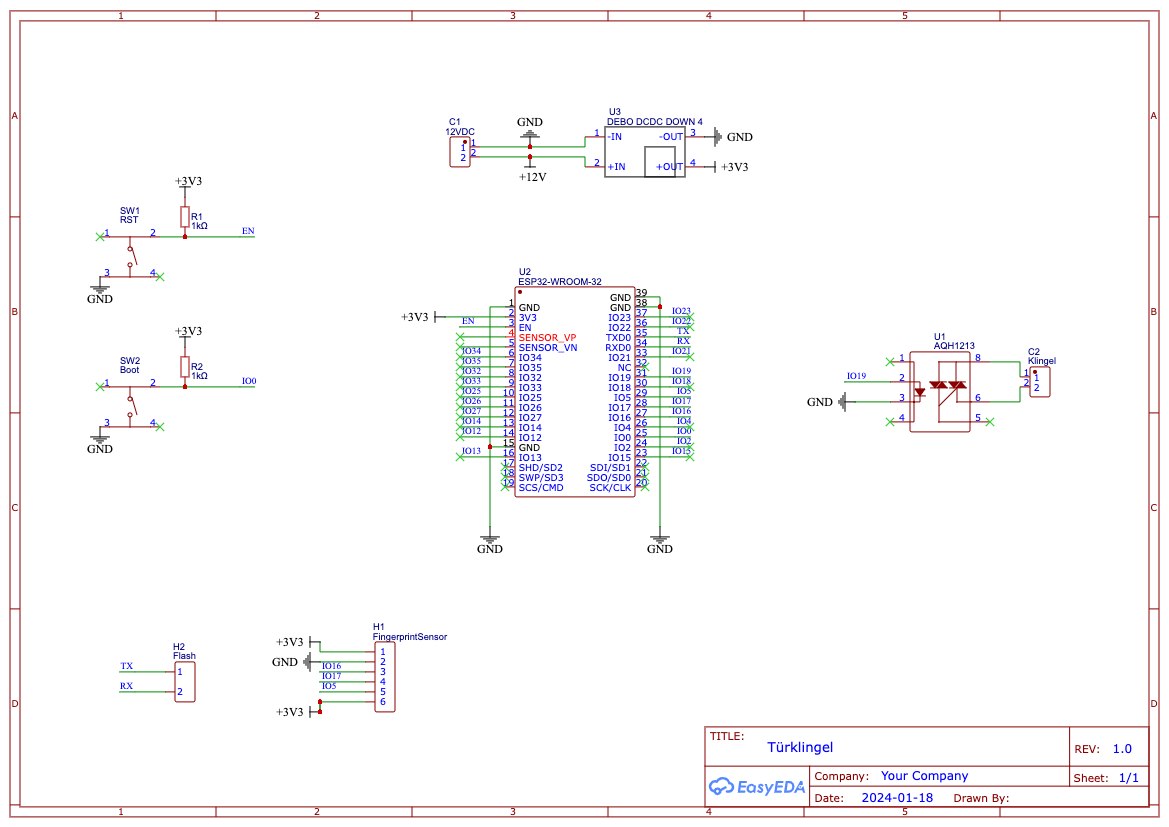The width and height of the screenshot is (1169, 827).
Task: Select the GND symbol below SW1
Action: [x=100, y=293]
